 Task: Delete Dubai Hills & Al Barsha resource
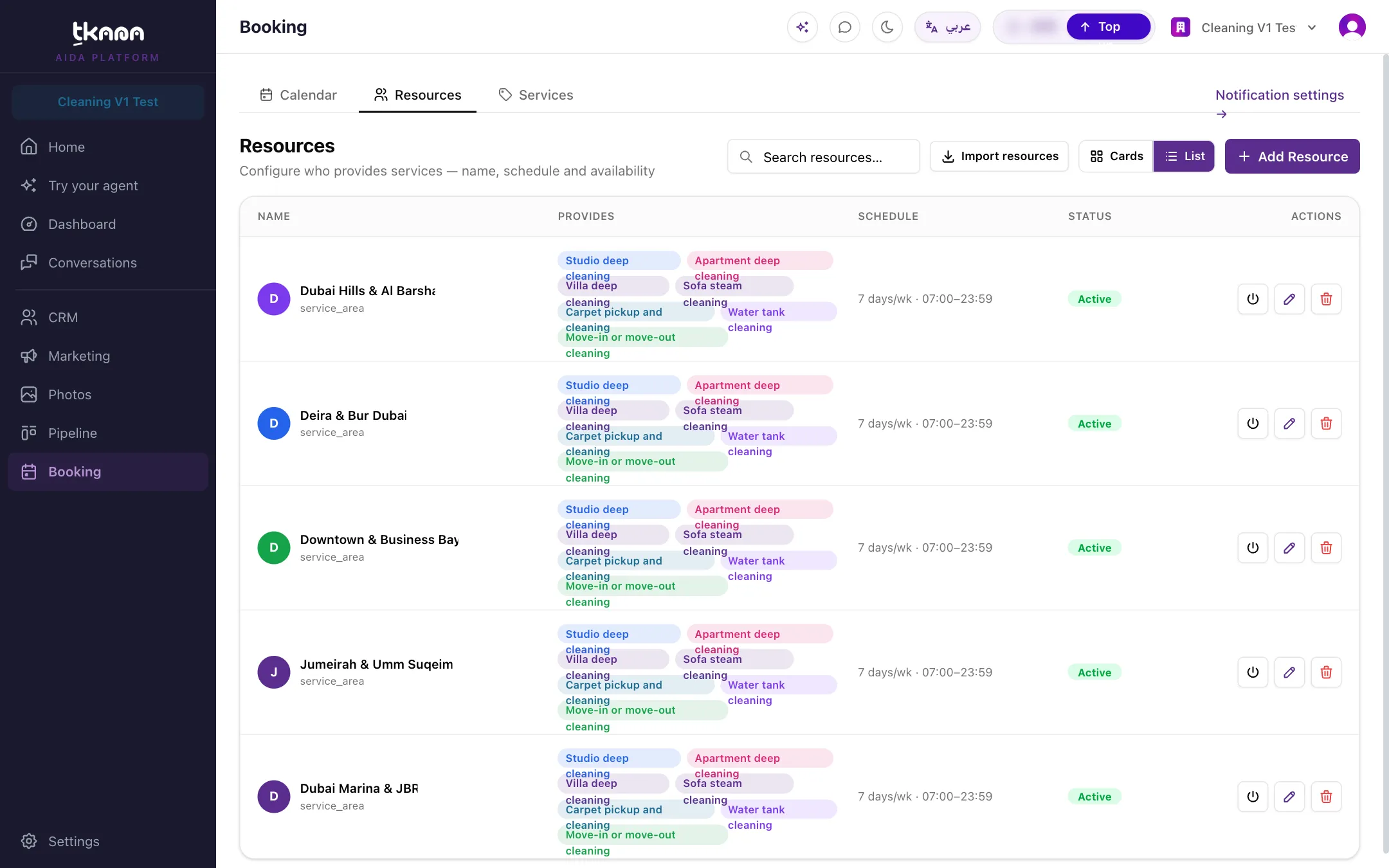tap(1325, 299)
